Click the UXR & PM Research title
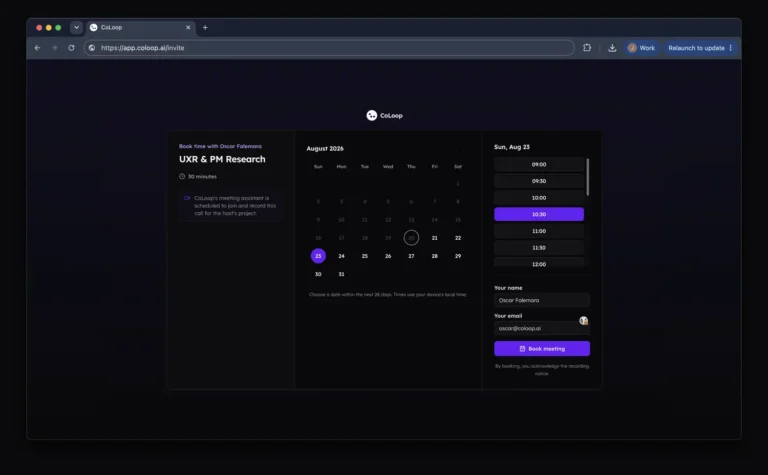768x475 pixels. [222, 159]
